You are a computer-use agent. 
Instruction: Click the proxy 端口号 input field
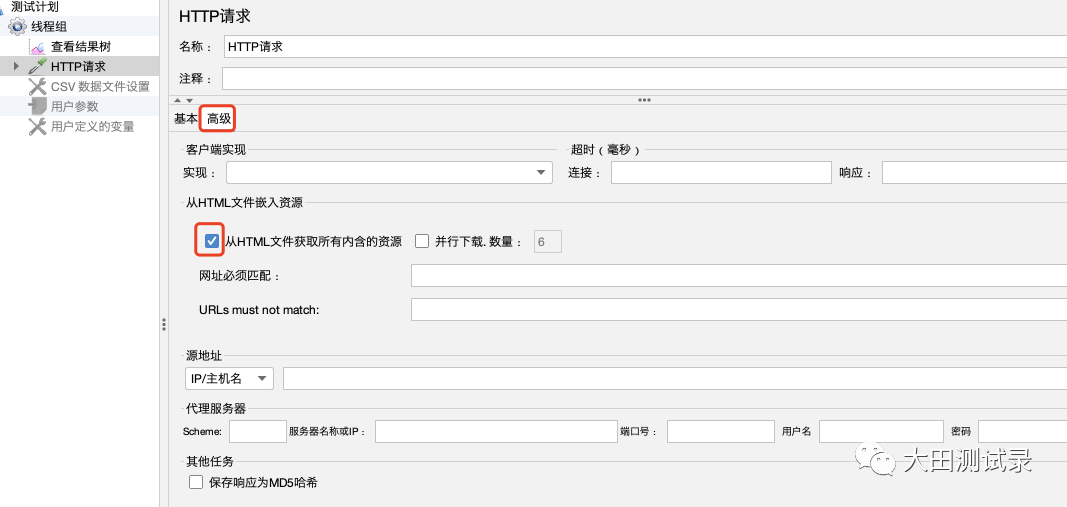(721, 431)
